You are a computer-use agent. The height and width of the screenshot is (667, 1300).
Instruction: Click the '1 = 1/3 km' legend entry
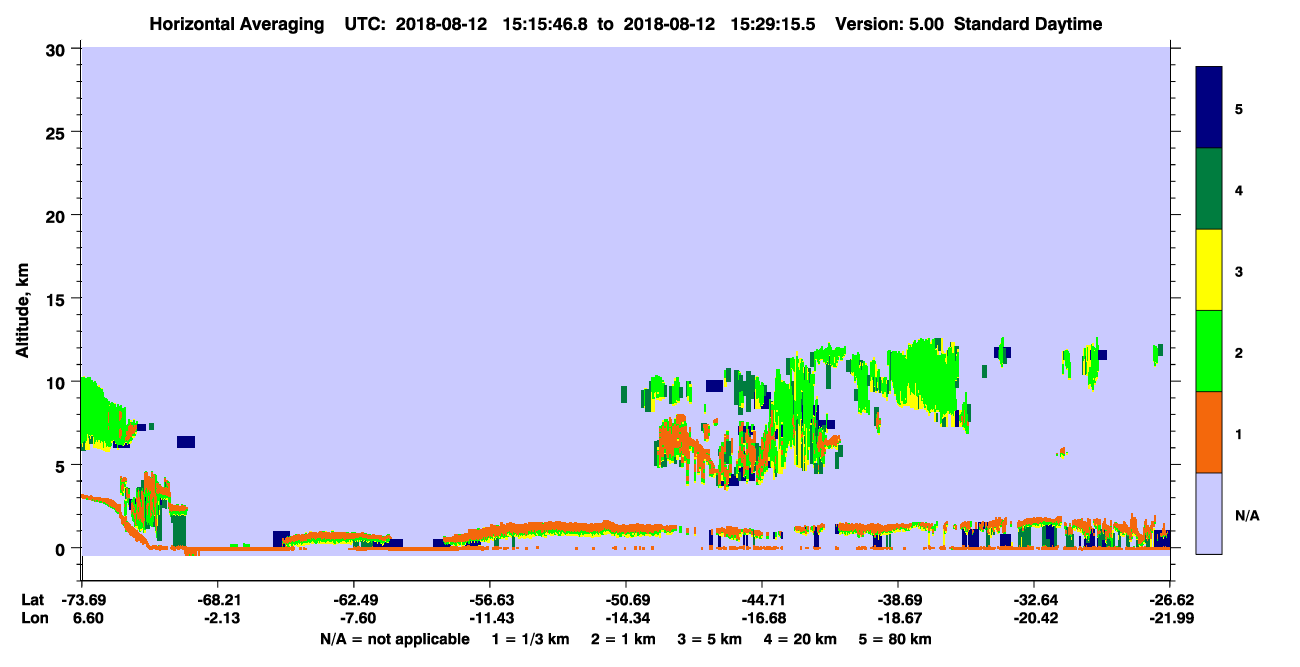(x=530, y=639)
